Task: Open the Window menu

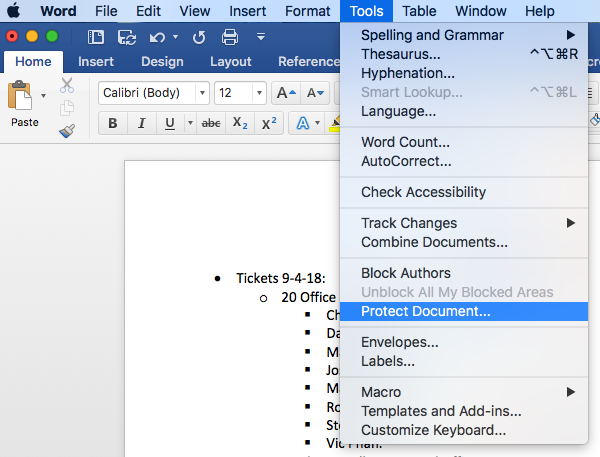Action: [x=481, y=11]
